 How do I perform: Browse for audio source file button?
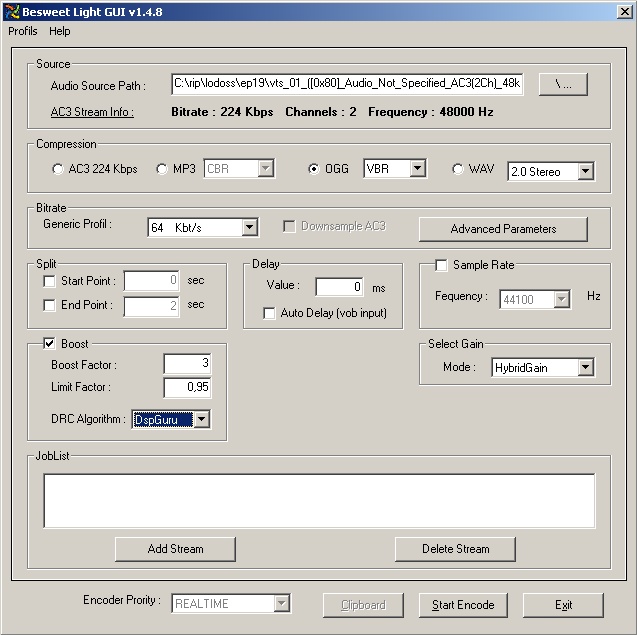pyautogui.click(x=563, y=84)
